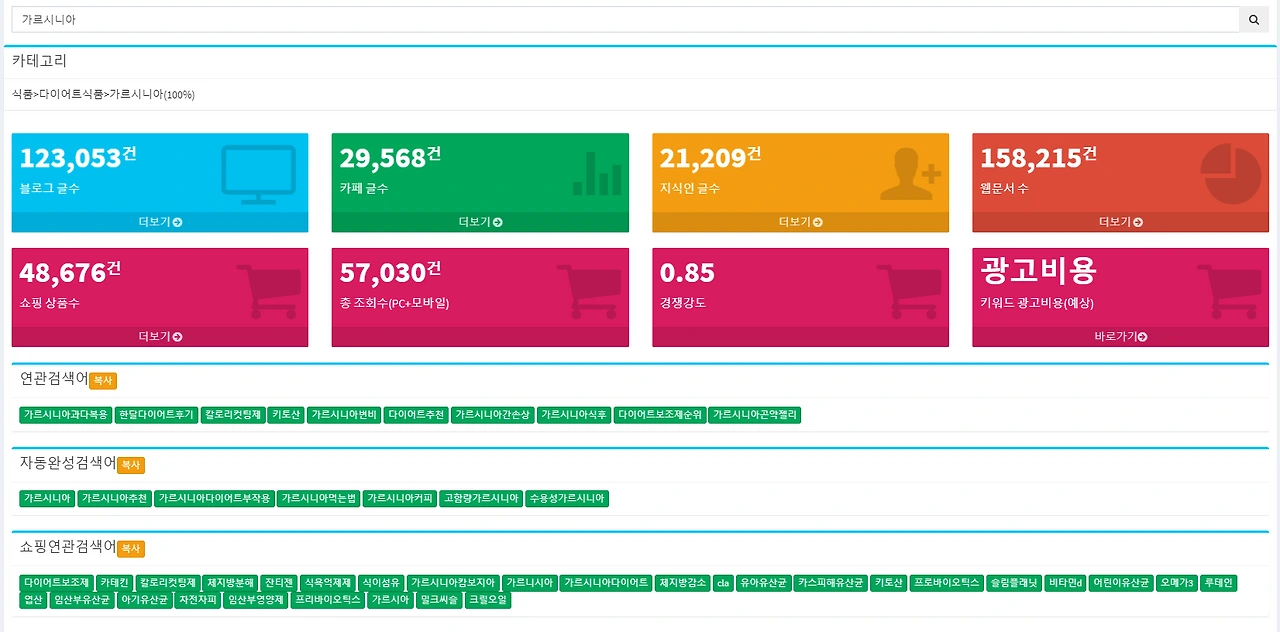Screen dimensions: 1280x632
Task: Select the 식이섬유 shopping tag
Action: click(x=381, y=582)
